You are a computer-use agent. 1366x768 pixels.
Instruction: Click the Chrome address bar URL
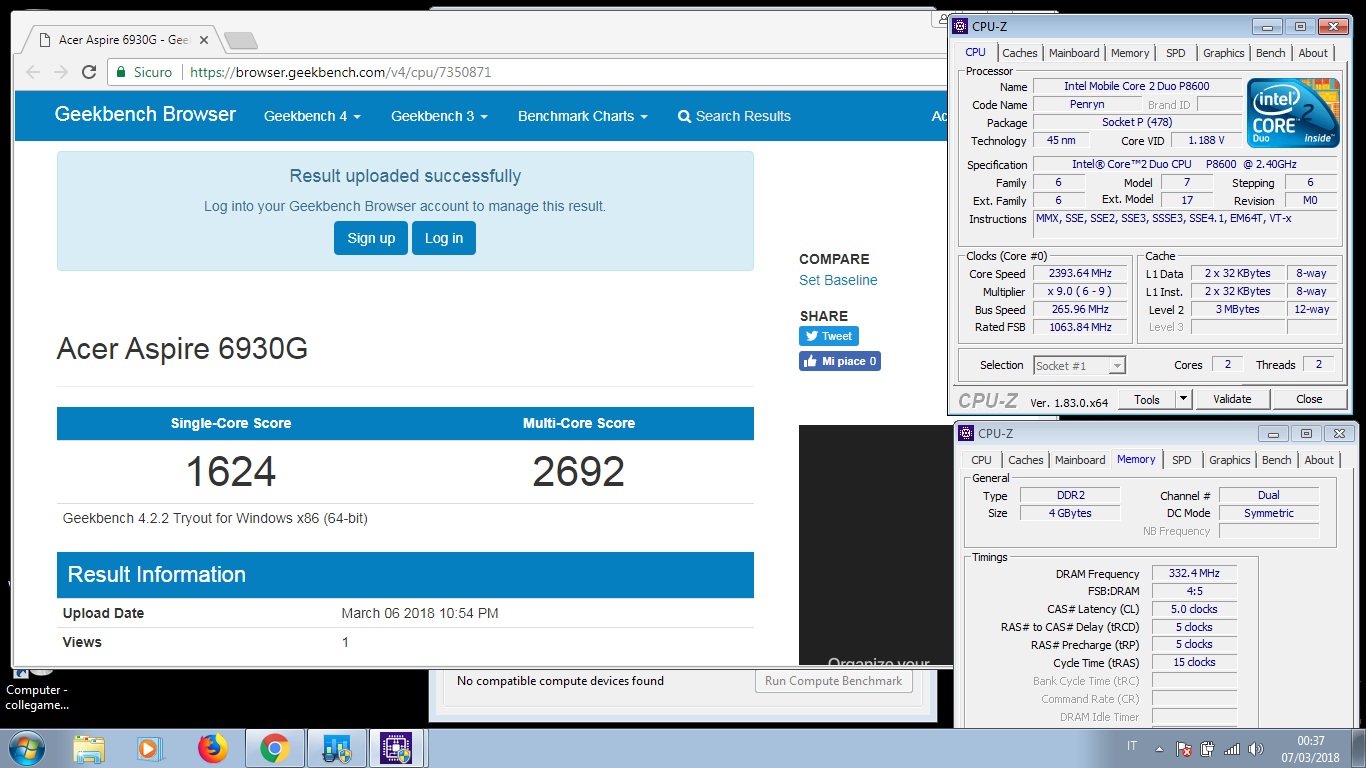340,72
